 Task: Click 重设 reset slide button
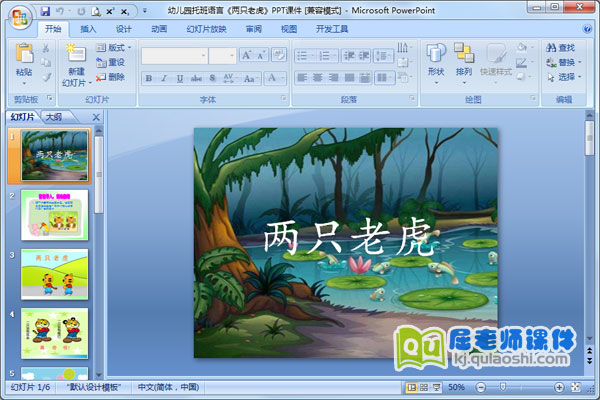tap(111, 62)
